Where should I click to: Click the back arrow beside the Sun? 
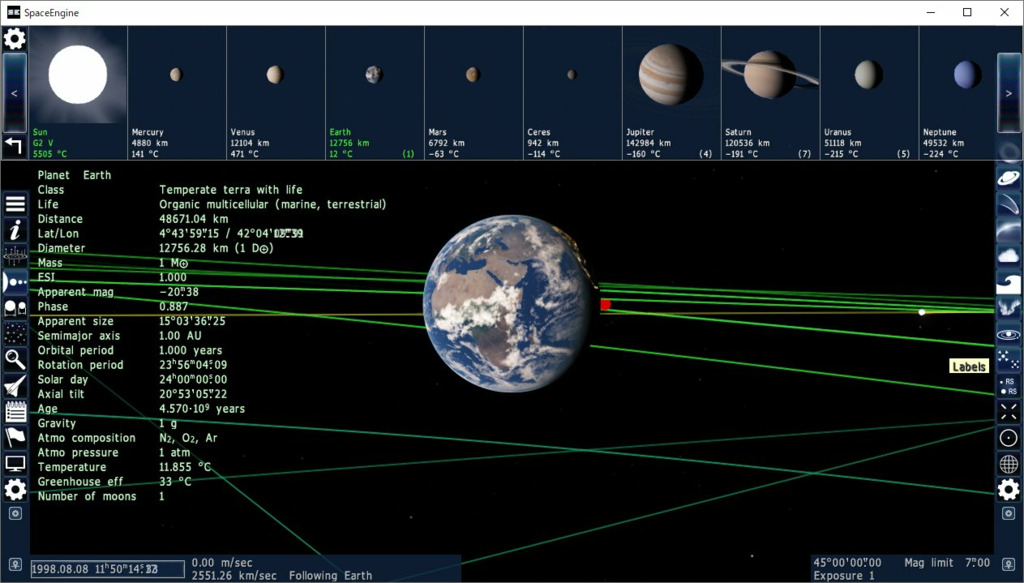point(14,146)
